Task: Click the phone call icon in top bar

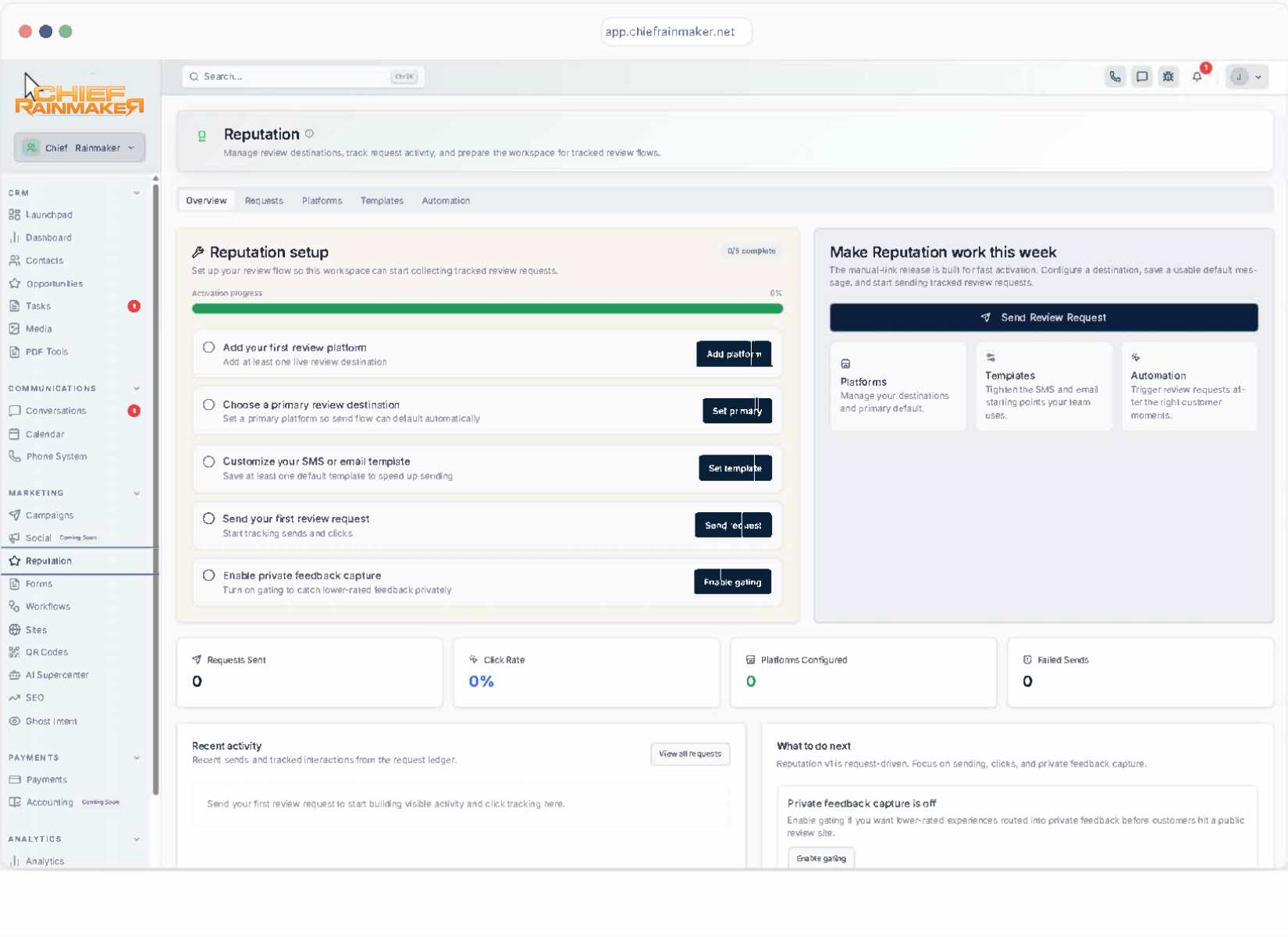Action: [1115, 77]
